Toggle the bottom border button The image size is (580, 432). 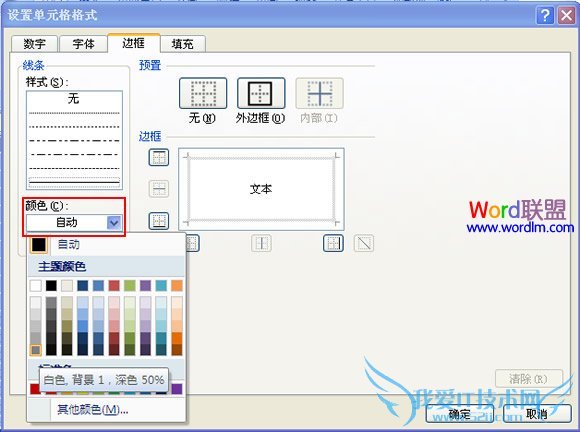(x=159, y=221)
